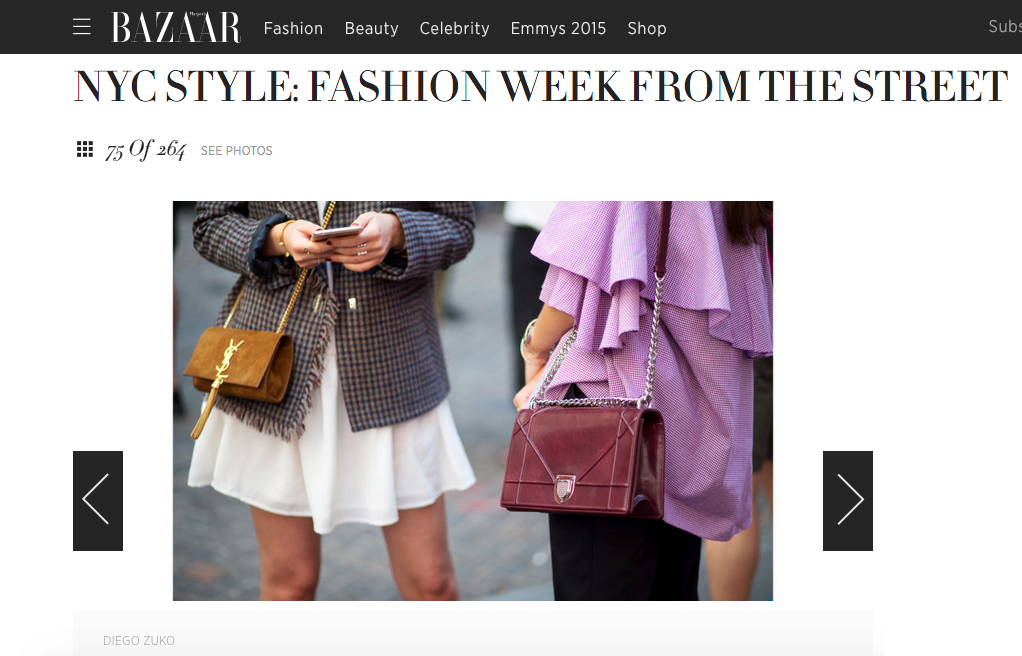Click the article headline title
The image size is (1022, 656).
(541, 86)
